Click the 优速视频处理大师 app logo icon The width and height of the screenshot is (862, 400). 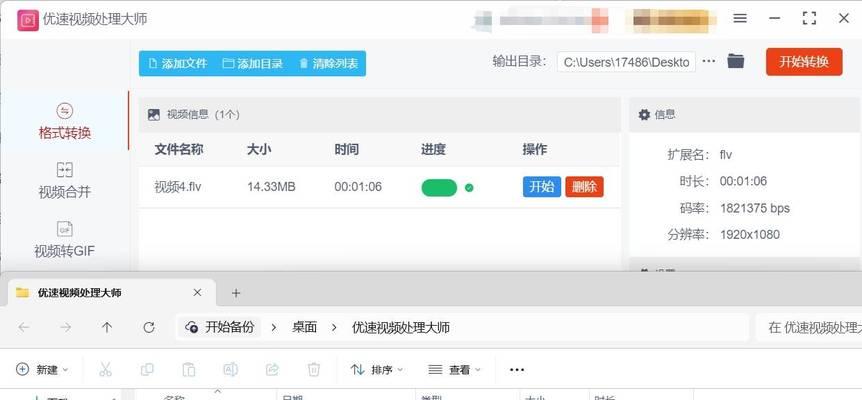pyautogui.click(x=28, y=20)
